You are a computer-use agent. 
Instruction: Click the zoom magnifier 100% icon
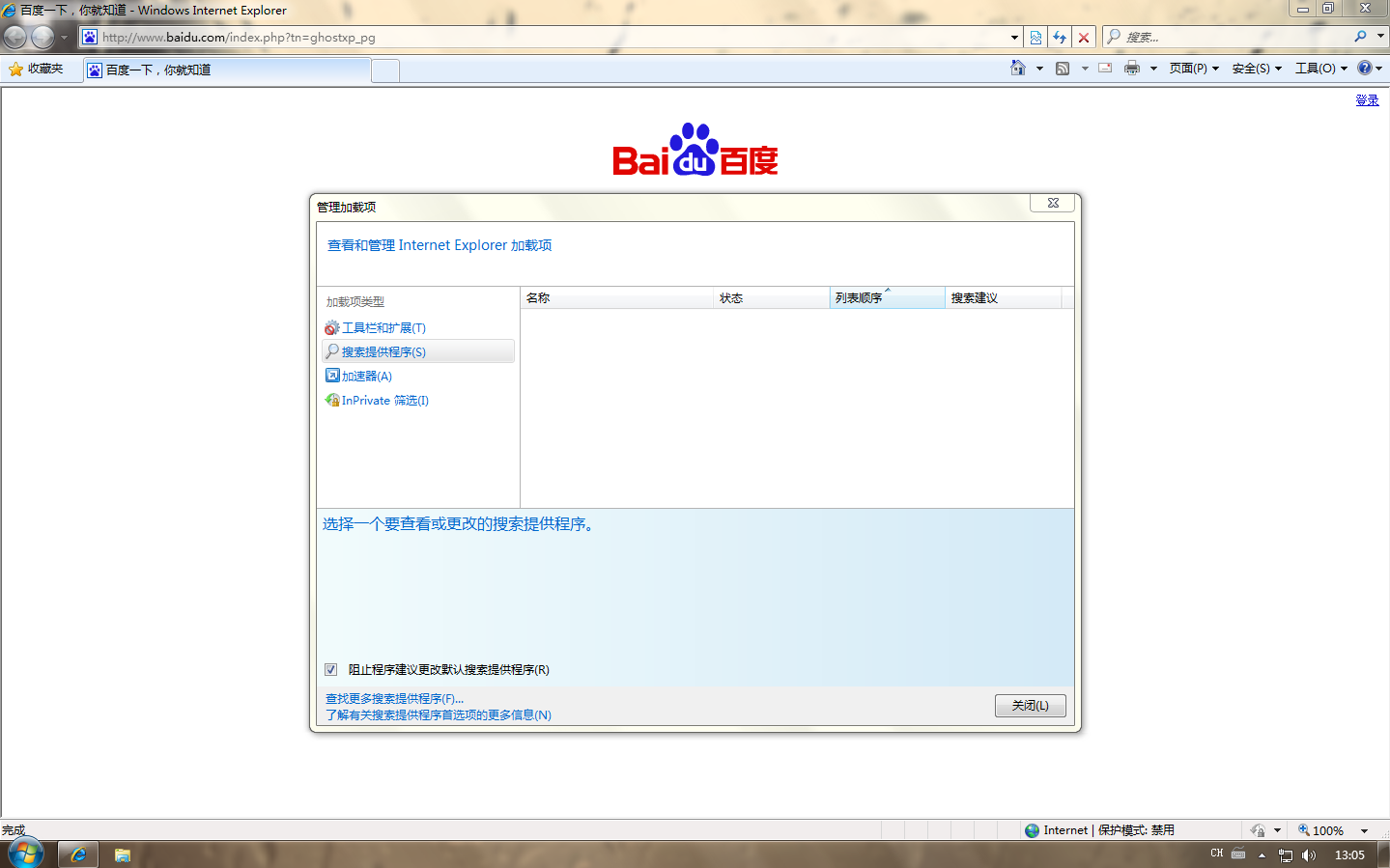point(1304,830)
